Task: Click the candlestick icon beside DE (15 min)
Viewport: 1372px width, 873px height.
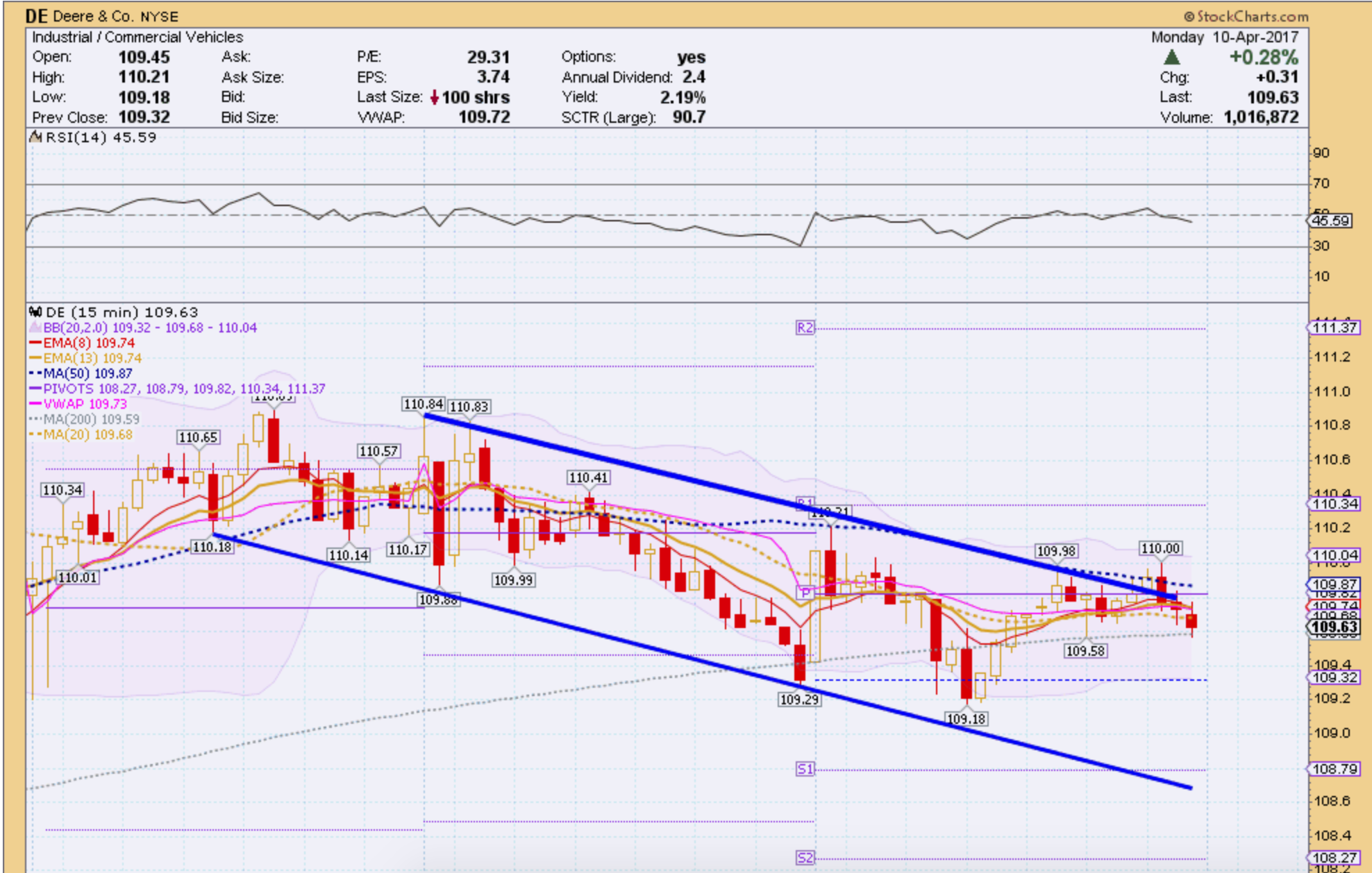Action: tap(35, 312)
